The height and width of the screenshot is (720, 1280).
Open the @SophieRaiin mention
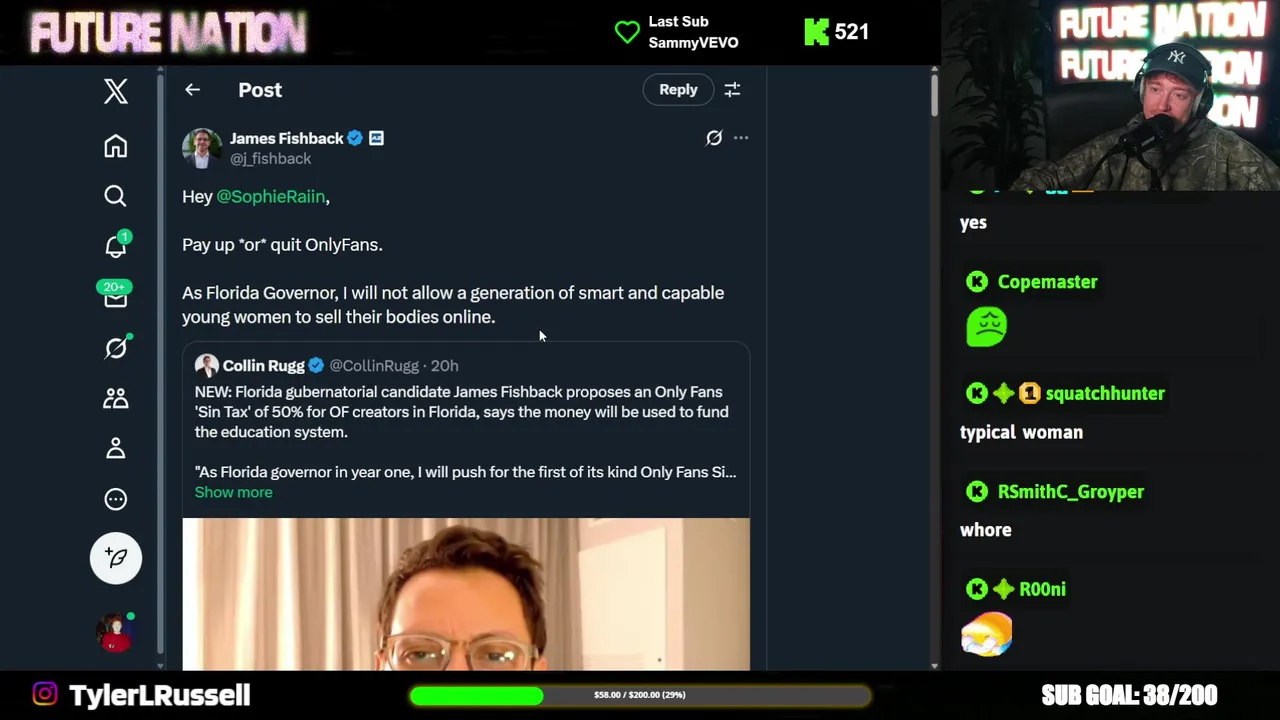click(x=271, y=197)
